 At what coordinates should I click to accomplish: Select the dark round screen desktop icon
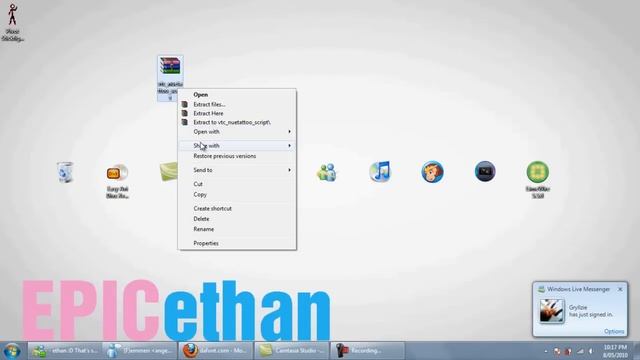click(x=485, y=171)
